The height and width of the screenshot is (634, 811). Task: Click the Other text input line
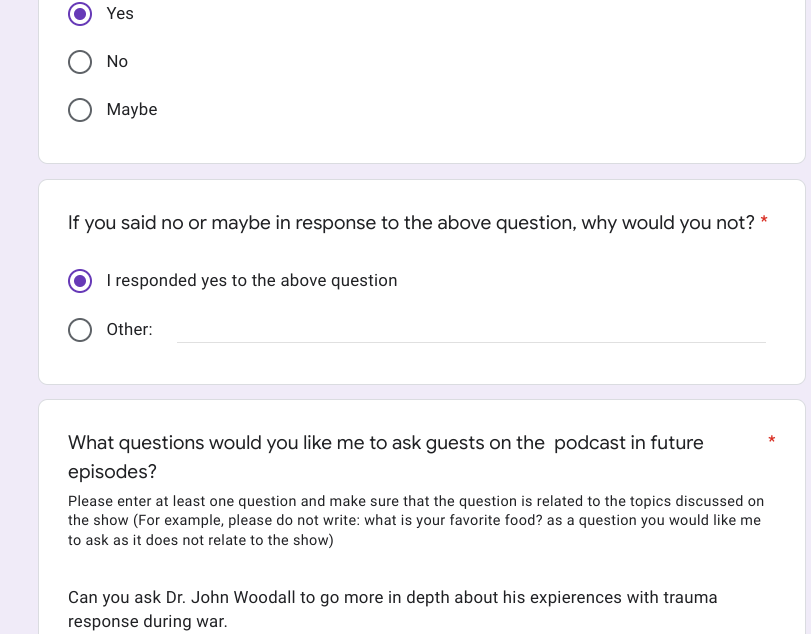pyautogui.click(x=470, y=330)
